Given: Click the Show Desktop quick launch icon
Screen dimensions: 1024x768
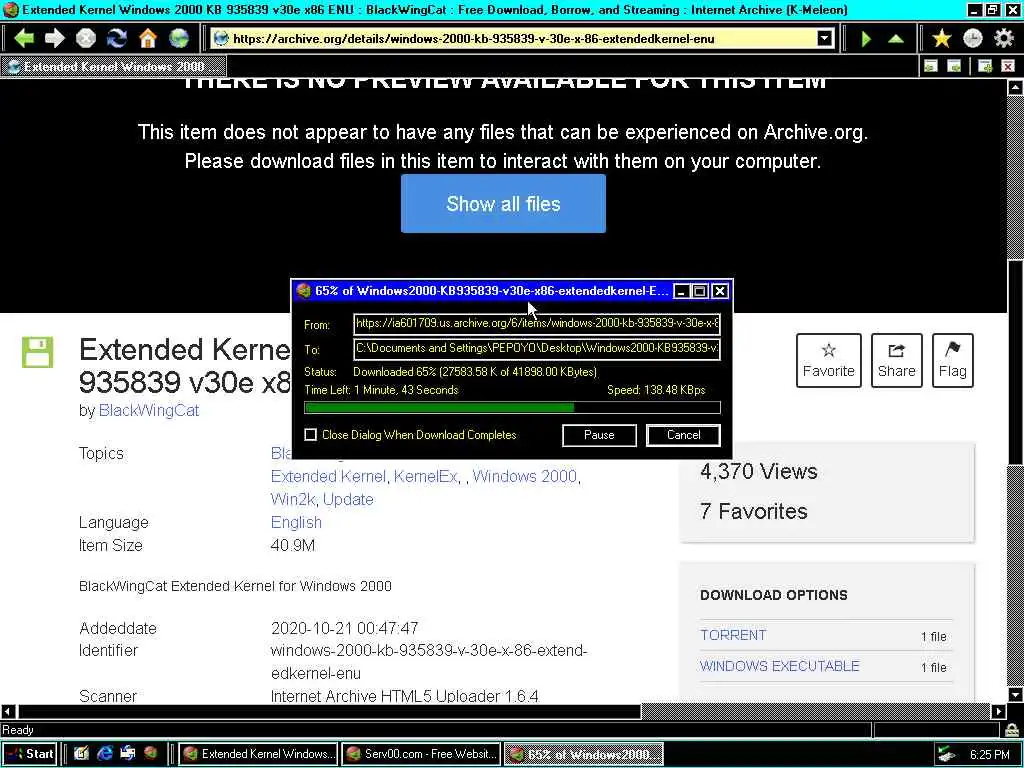Looking at the screenshot, I should point(81,754).
